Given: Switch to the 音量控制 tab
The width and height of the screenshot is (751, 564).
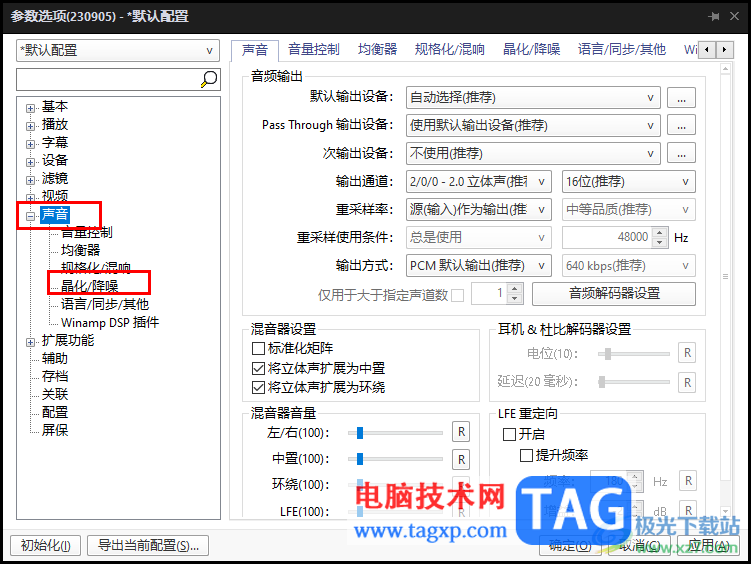Looking at the screenshot, I should point(314,49).
